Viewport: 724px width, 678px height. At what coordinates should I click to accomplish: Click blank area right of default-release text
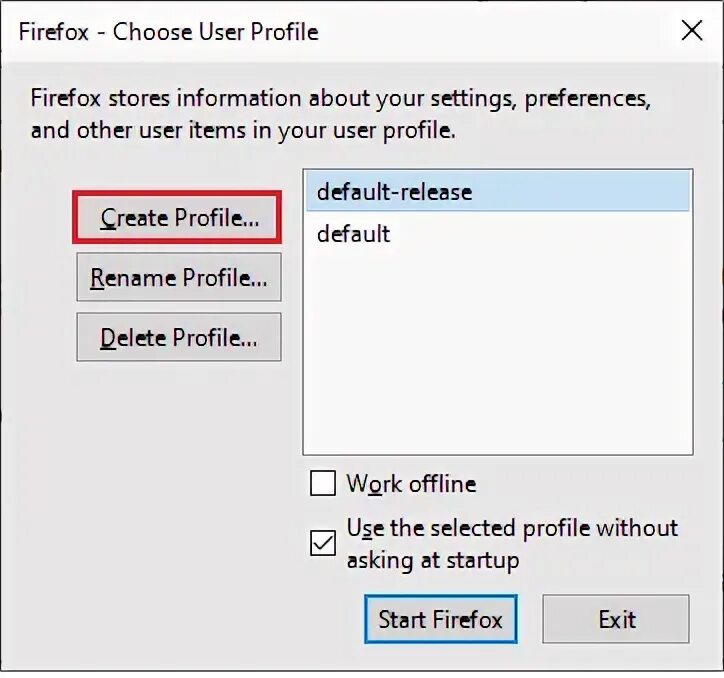[590, 191]
